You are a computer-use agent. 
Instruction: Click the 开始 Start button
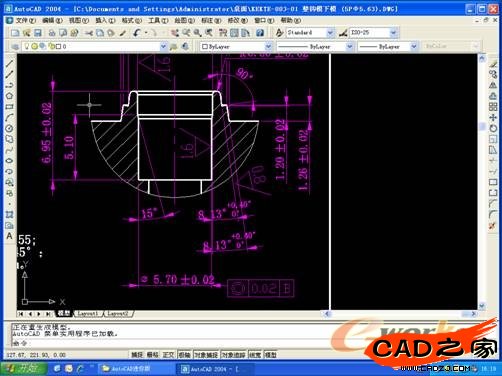pos(24,368)
